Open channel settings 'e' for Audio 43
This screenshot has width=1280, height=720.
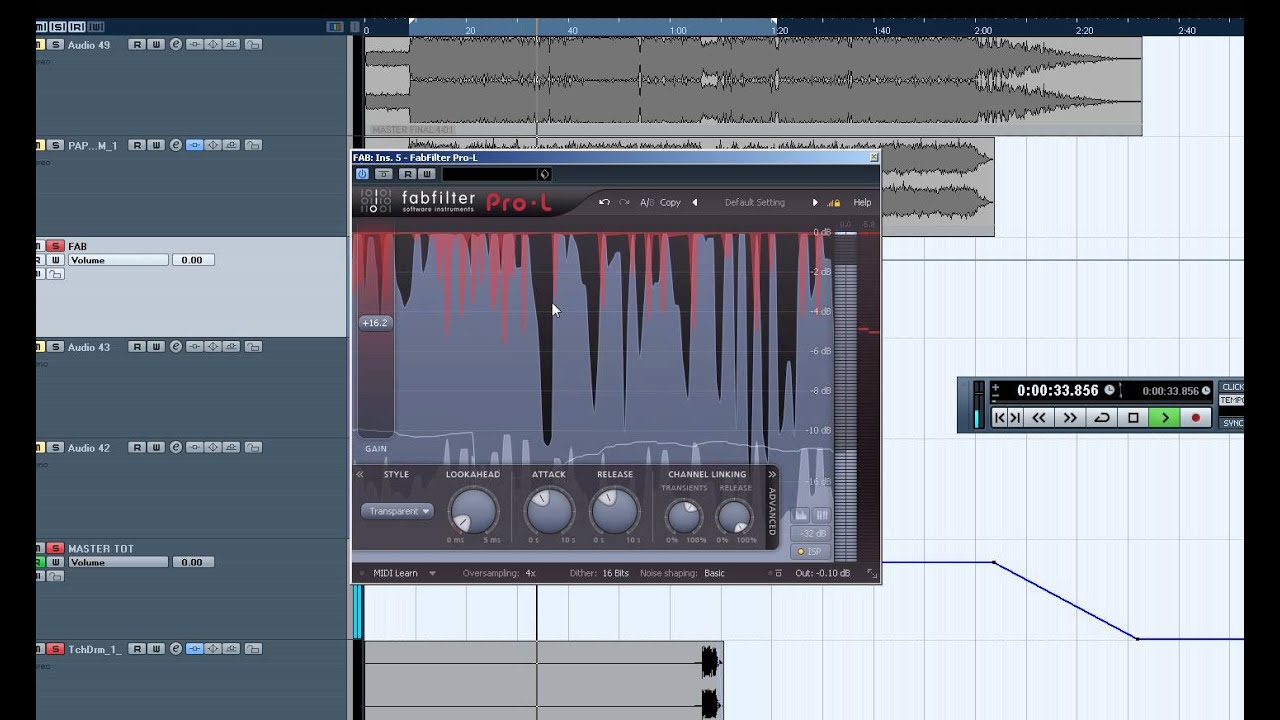[x=176, y=347]
